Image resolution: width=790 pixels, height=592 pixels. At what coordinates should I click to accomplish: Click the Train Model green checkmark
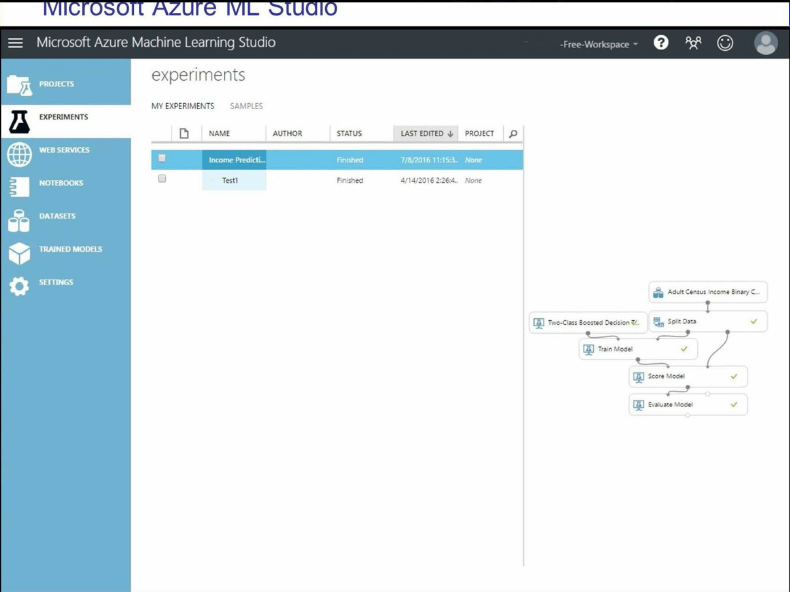coord(684,349)
